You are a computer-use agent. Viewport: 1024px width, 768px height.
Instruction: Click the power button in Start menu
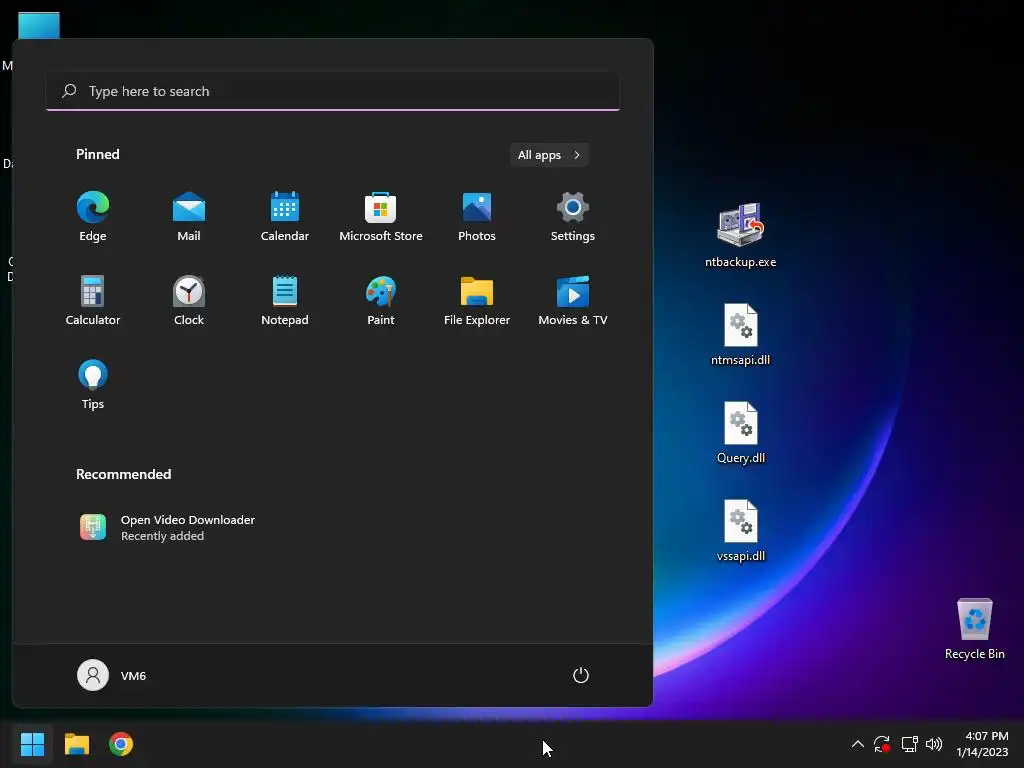581,675
